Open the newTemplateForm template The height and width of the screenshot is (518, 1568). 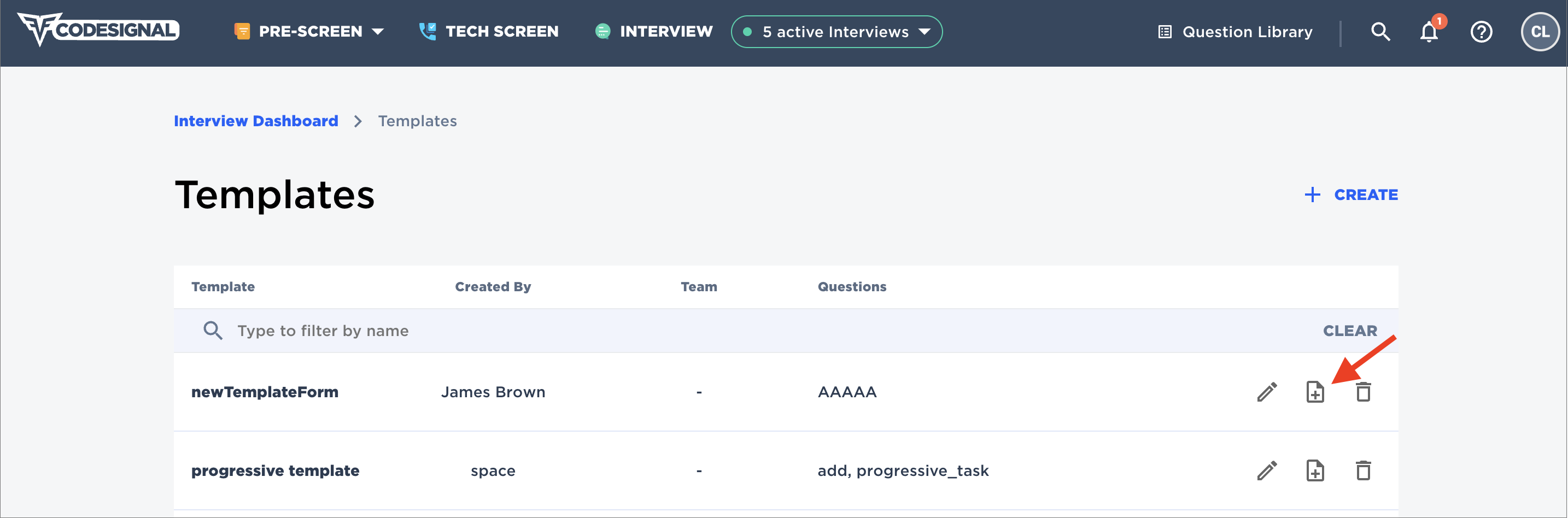pos(265,392)
